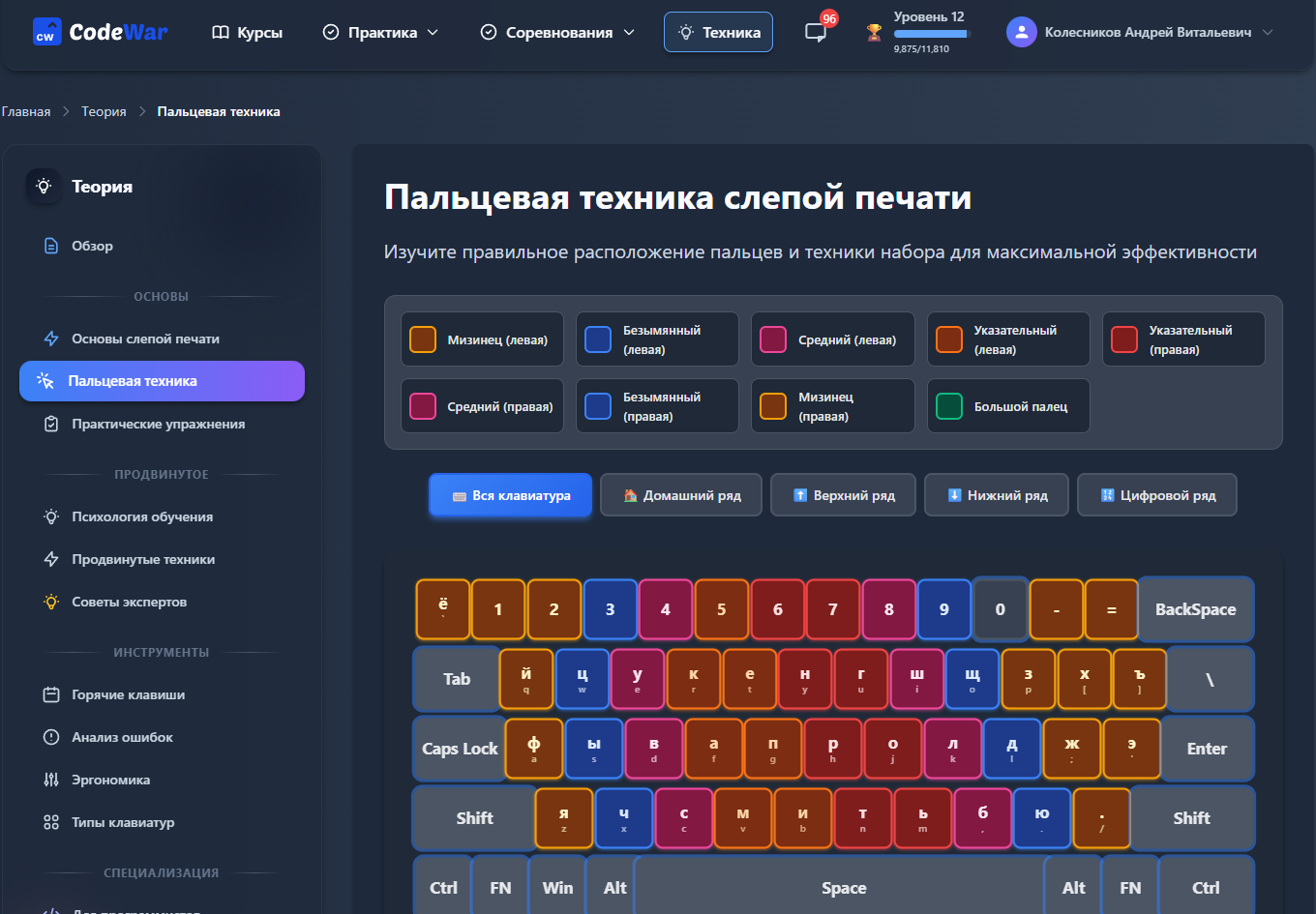Open the user profile dropdown chevron
The image size is (1316, 914).
coord(1268,32)
